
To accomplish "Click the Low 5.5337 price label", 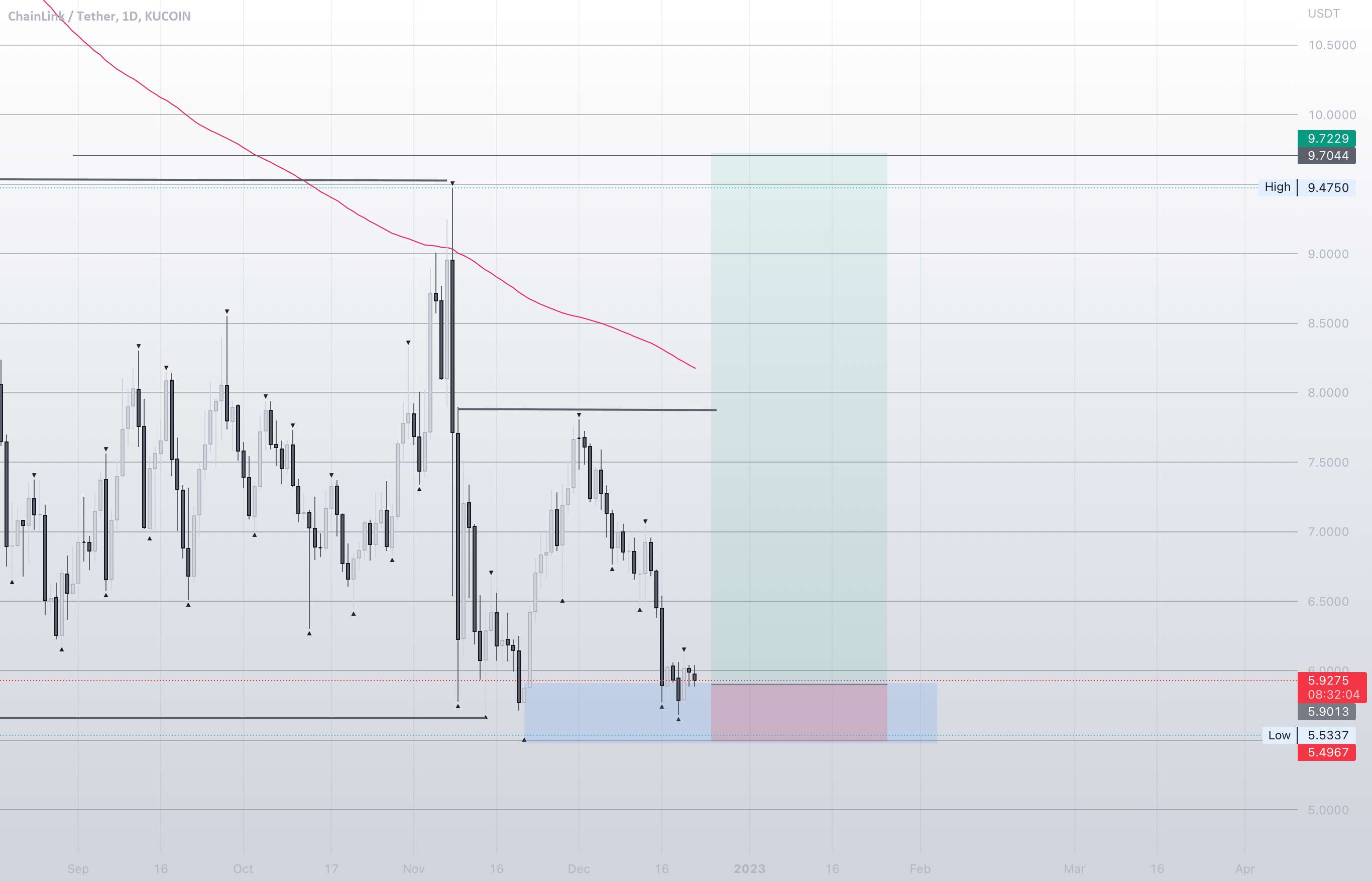I will coord(1308,735).
